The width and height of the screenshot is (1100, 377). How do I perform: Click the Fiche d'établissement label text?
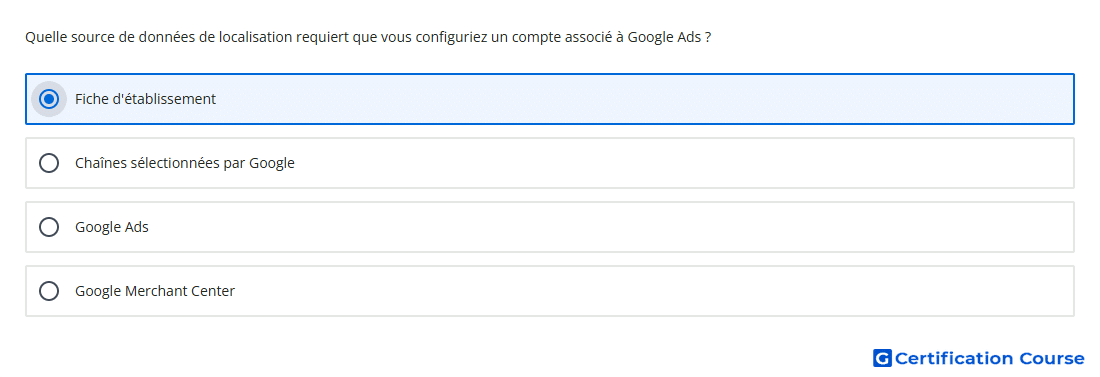click(x=145, y=99)
